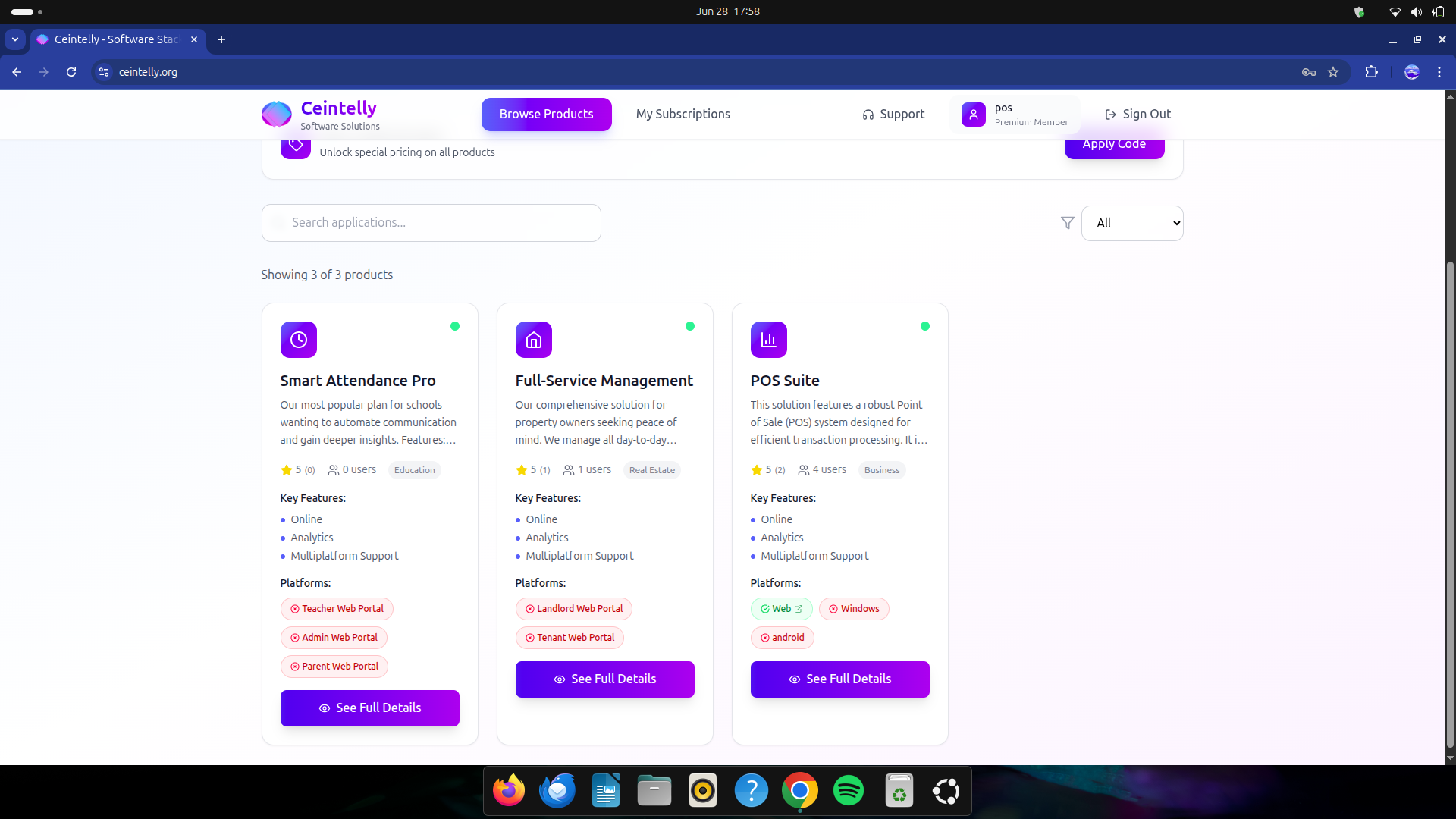This screenshot has width=1456, height=819.
Task: Open the All category filter dropdown
Action: coord(1131,223)
